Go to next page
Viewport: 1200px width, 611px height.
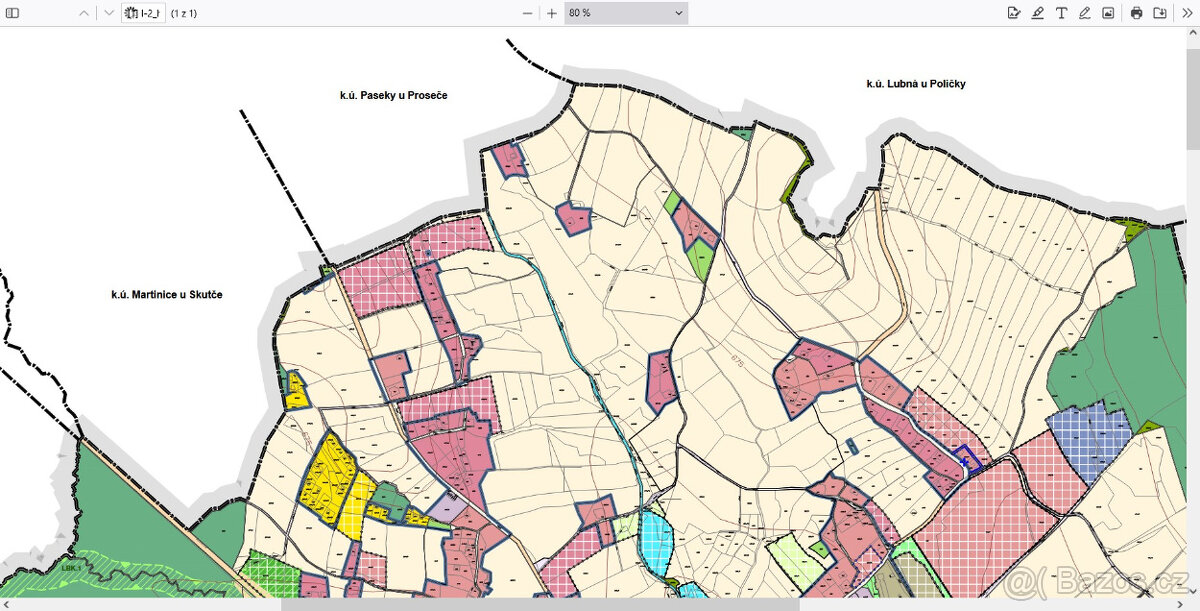[109, 13]
